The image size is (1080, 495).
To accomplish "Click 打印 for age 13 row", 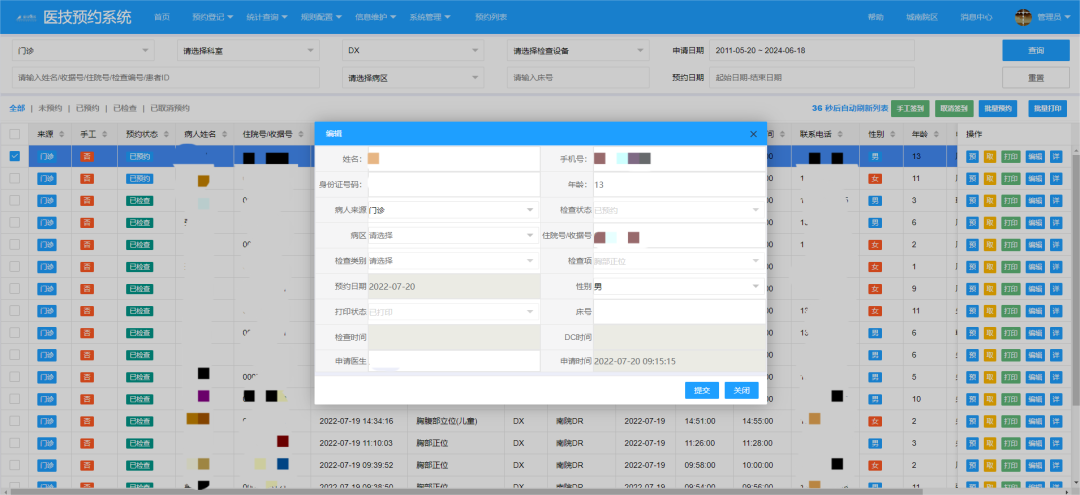I will click(x=1010, y=156).
